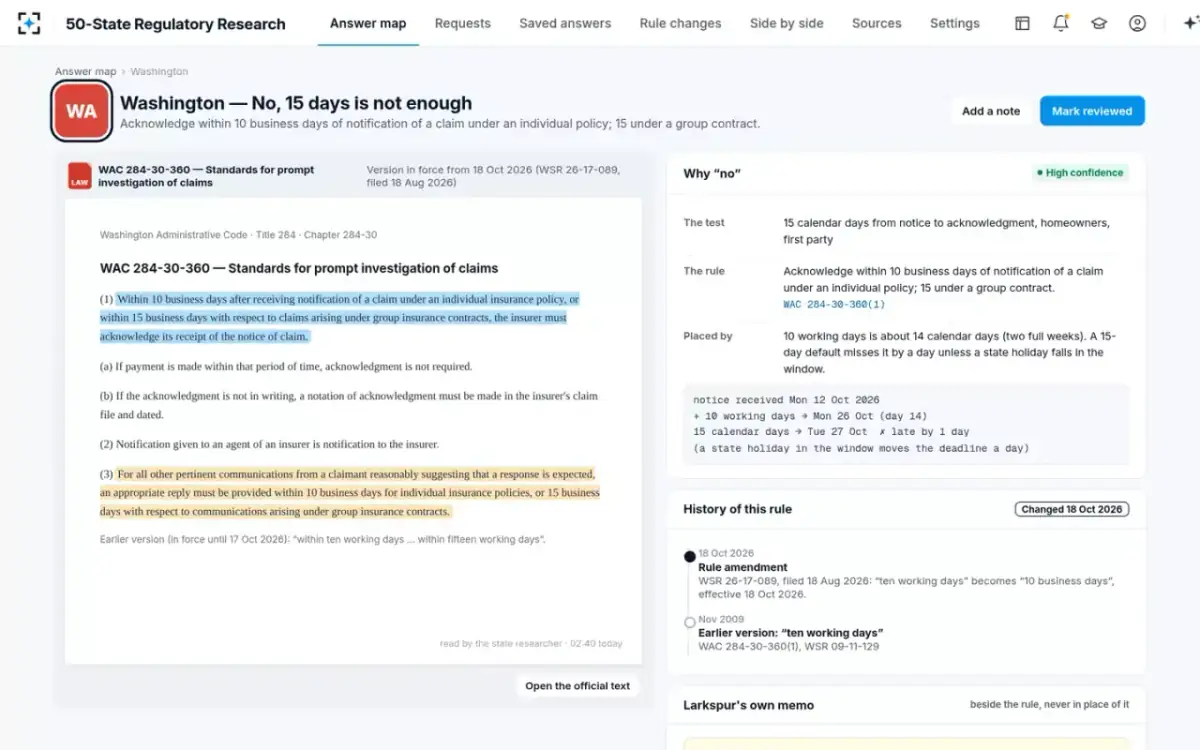The width and height of the screenshot is (1200, 750).
Task: Click the "read by the state researcher" timestamp
Action: (531, 644)
